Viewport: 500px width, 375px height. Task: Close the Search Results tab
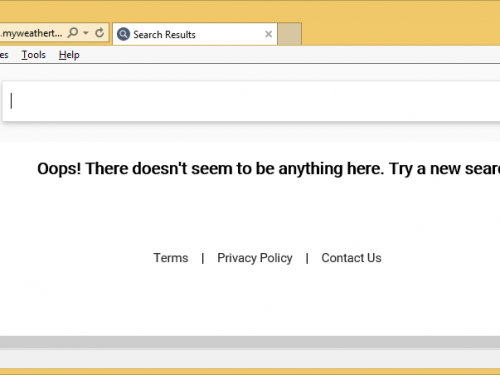pyautogui.click(x=268, y=34)
